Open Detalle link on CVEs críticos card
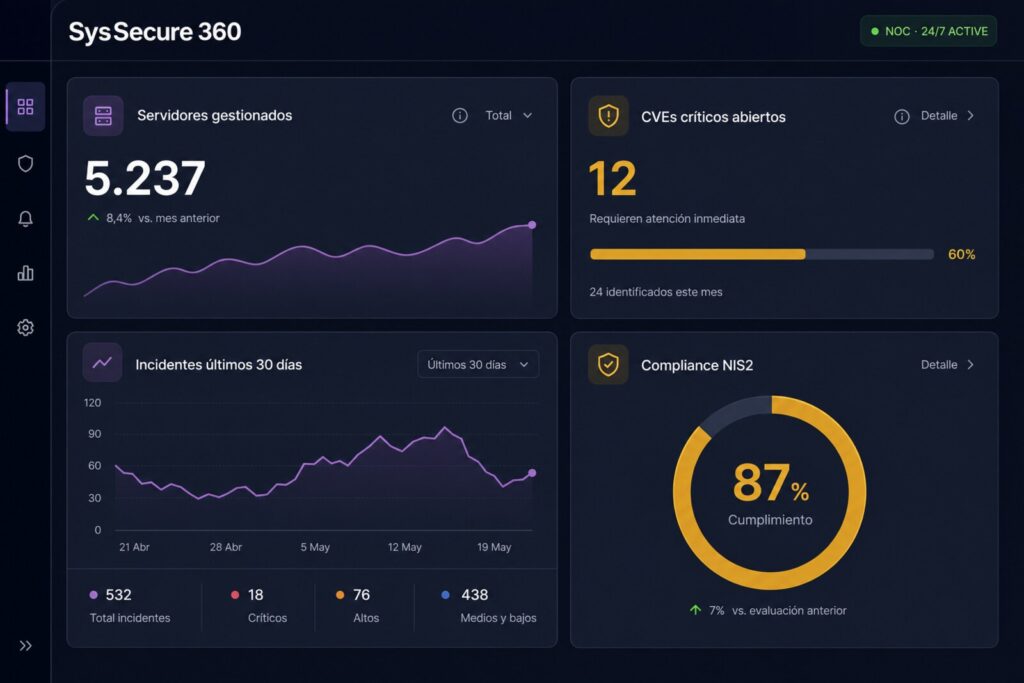 coord(948,116)
